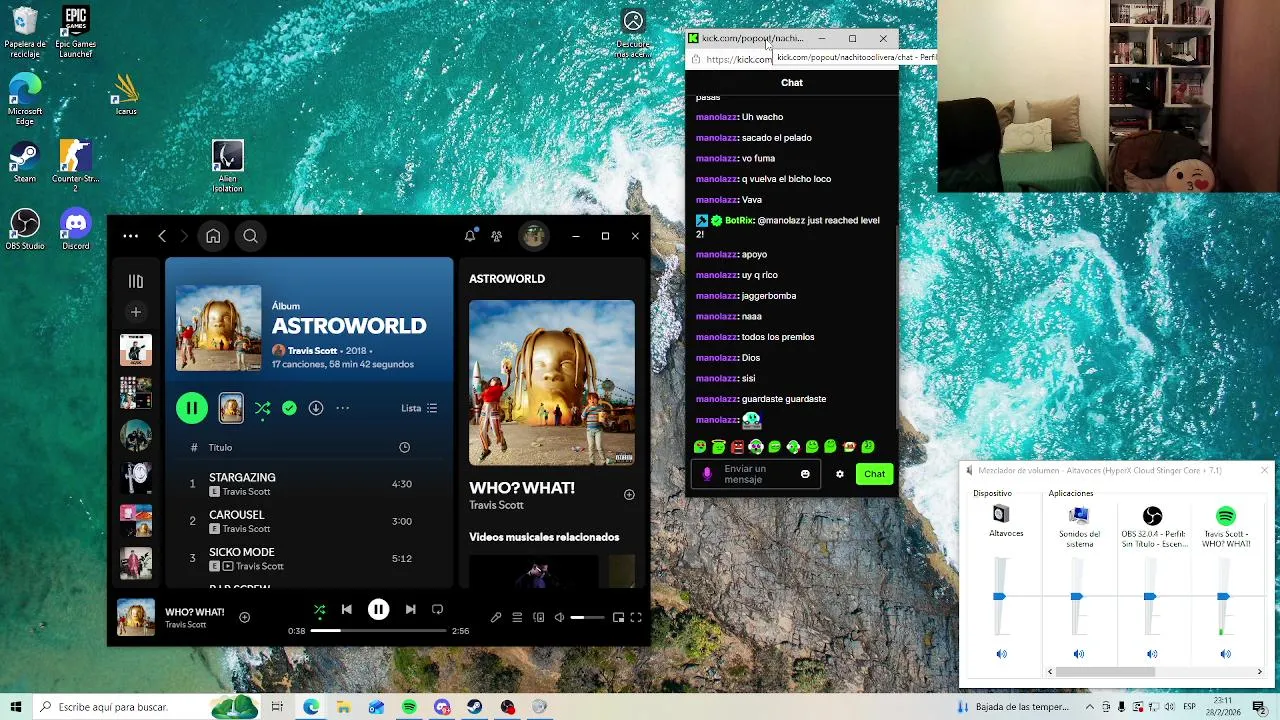Open Spotify notifications bell

tap(470, 236)
